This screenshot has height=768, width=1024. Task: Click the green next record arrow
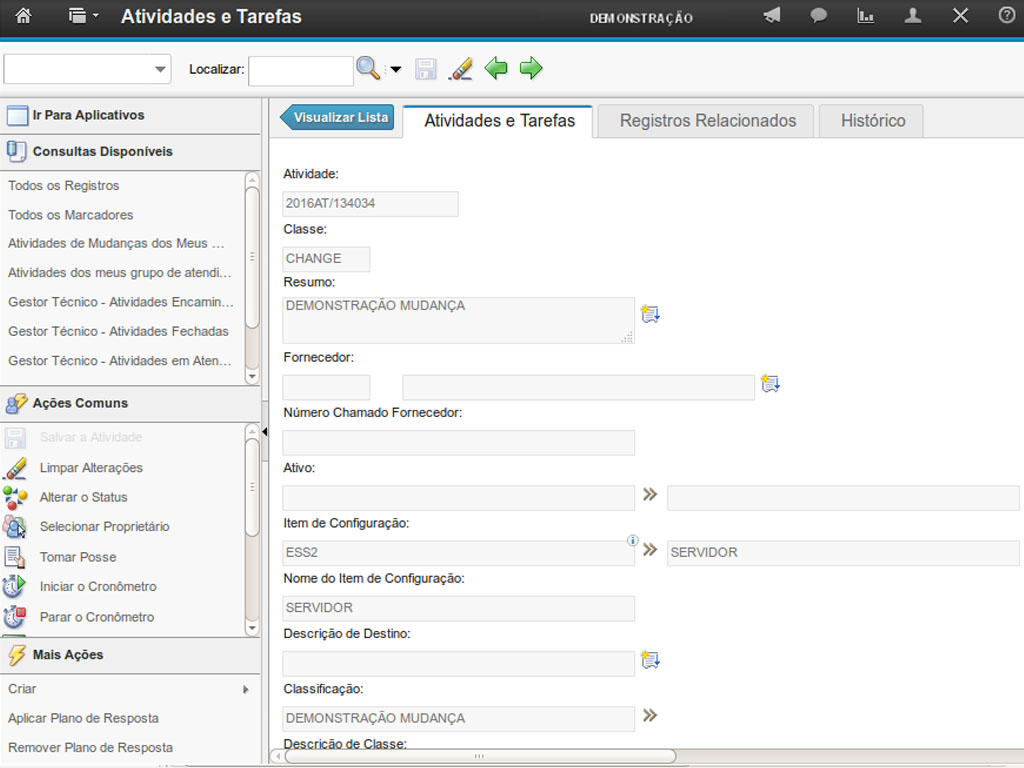tap(531, 68)
